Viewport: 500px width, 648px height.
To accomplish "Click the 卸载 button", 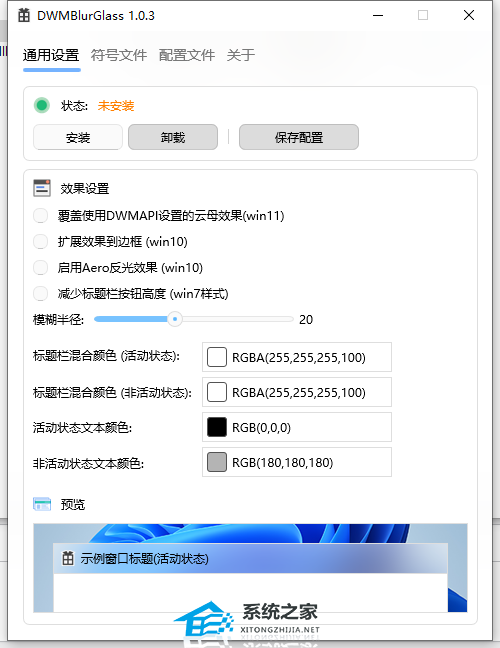I will pyautogui.click(x=173, y=137).
